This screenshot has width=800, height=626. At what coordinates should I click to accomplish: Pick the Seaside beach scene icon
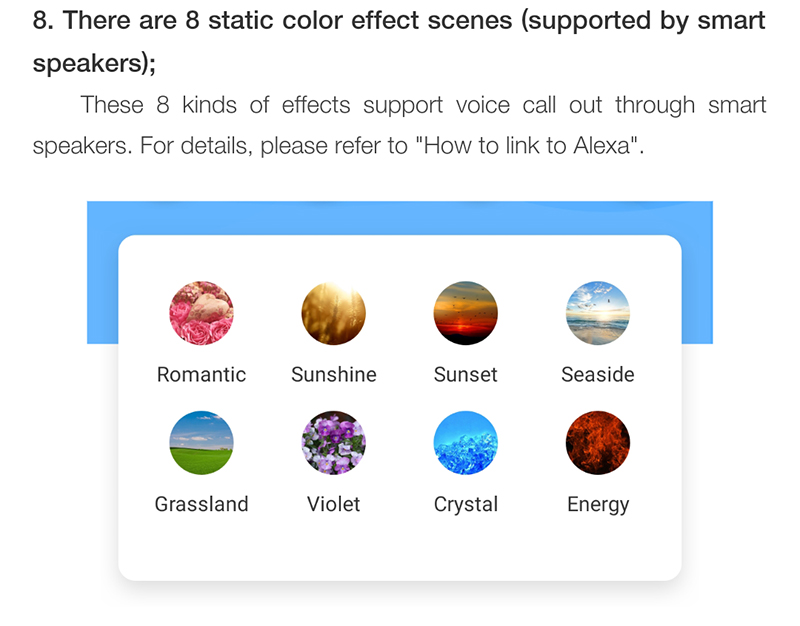(x=598, y=313)
